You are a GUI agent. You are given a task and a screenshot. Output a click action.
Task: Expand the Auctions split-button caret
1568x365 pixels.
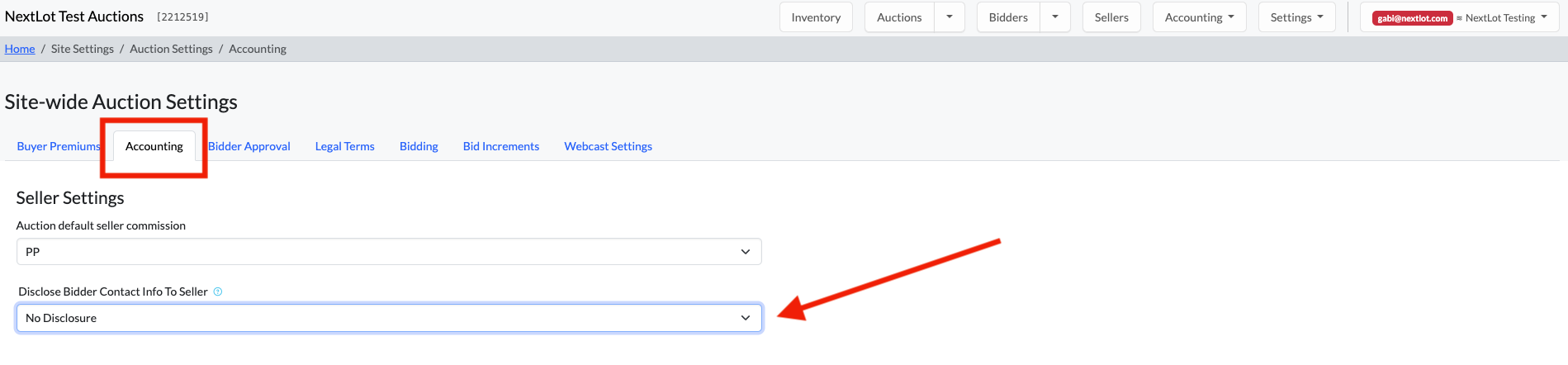950,17
